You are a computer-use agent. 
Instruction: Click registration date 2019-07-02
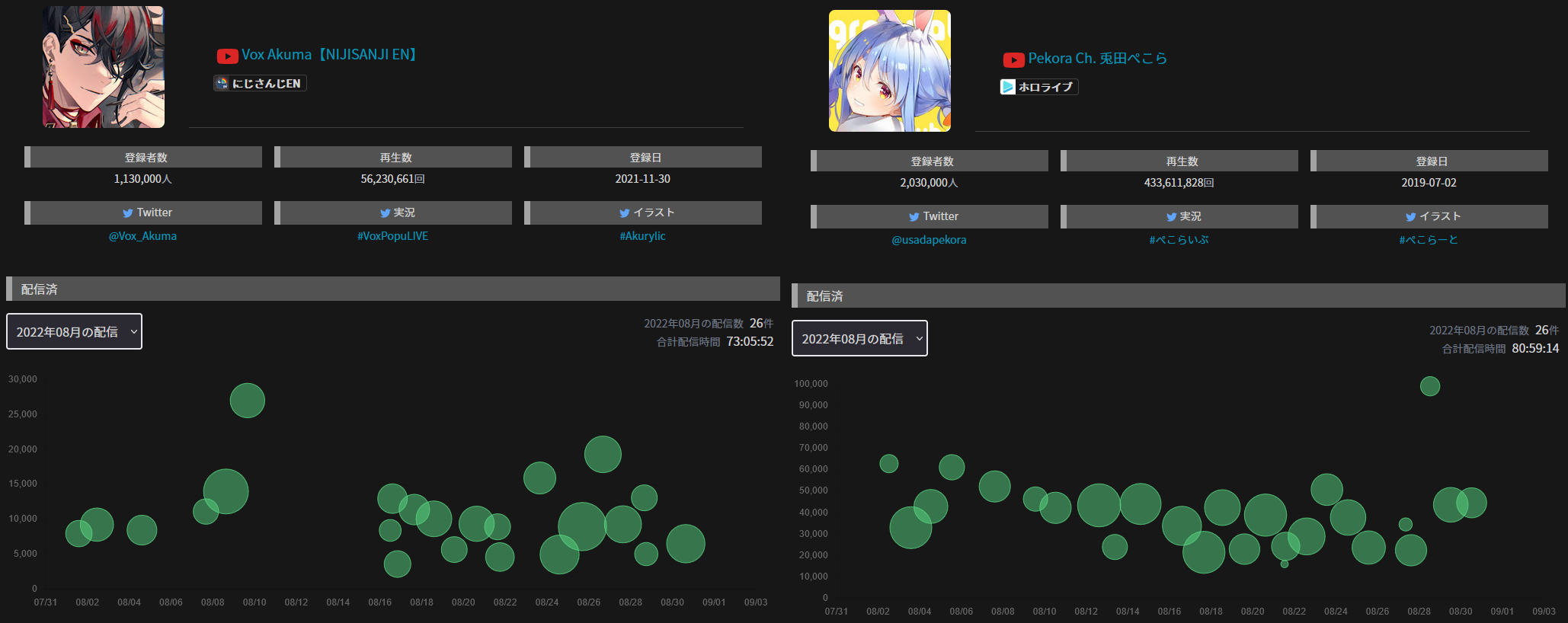pyautogui.click(x=1429, y=183)
